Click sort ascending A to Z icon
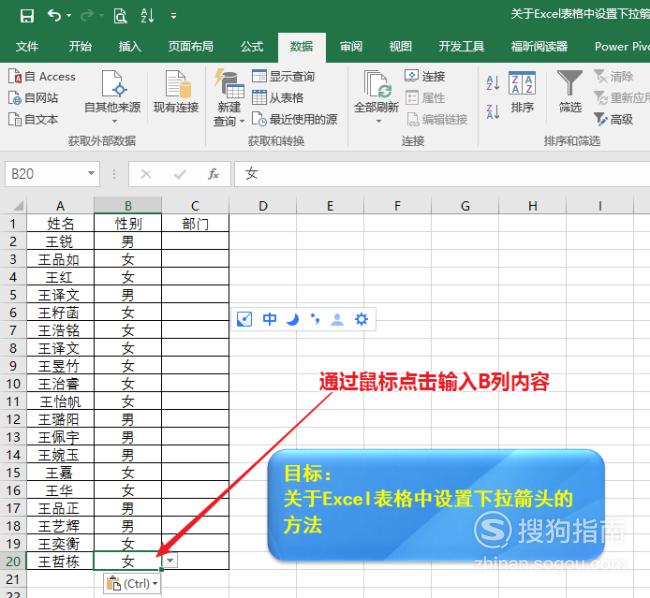650x598 pixels. (492, 82)
